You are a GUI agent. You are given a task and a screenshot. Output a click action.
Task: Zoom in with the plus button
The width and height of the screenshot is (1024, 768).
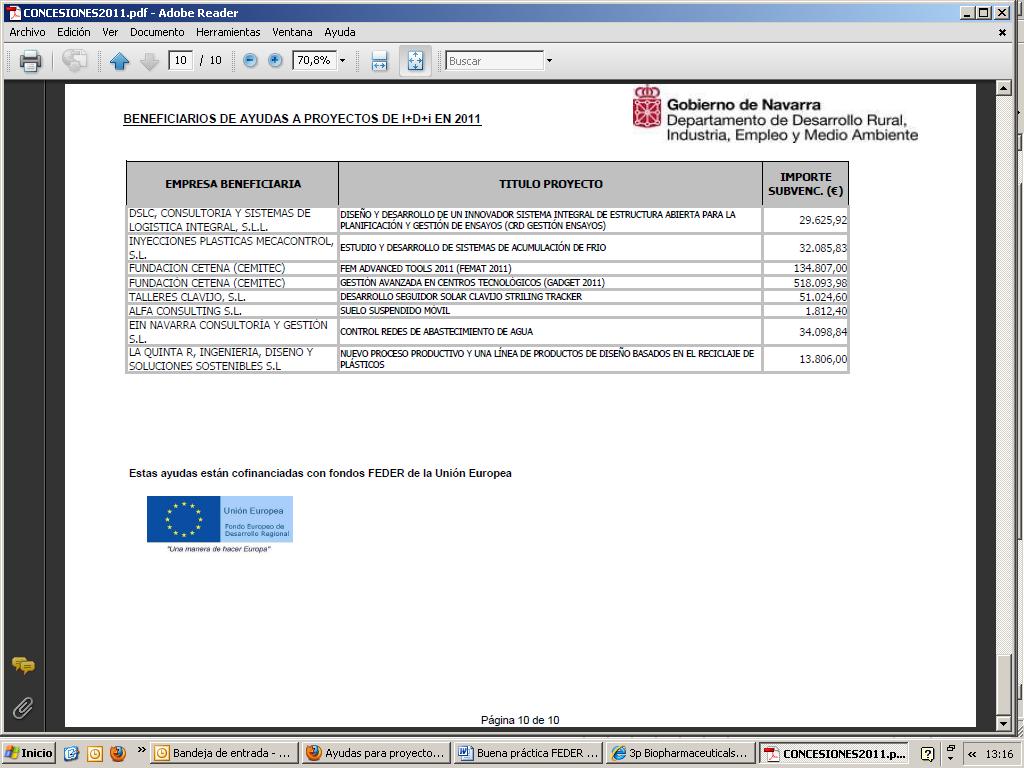point(276,61)
